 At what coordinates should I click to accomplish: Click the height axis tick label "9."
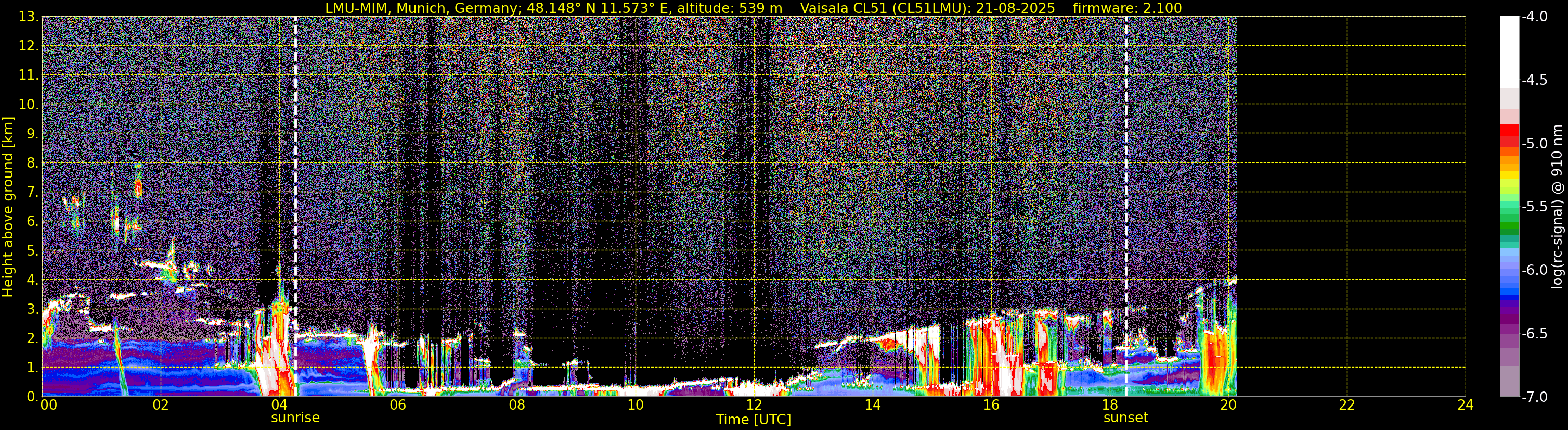coord(33,134)
